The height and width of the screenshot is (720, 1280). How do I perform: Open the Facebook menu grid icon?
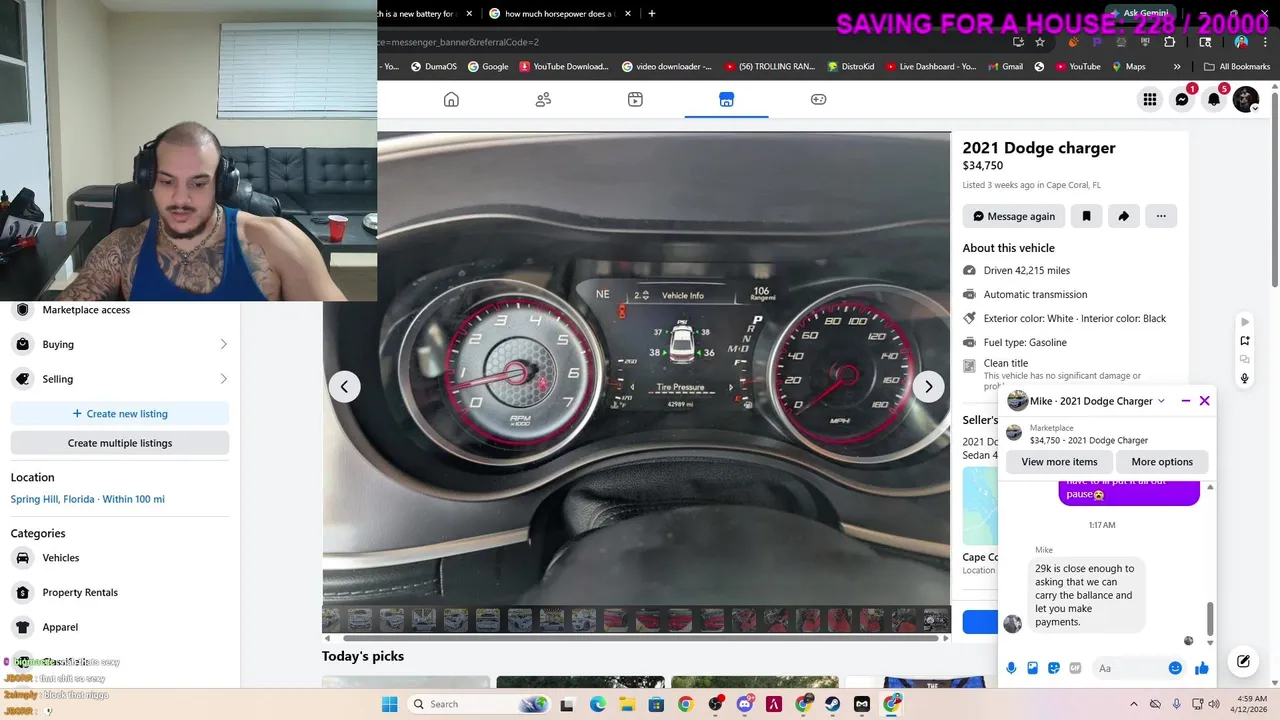click(1150, 99)
